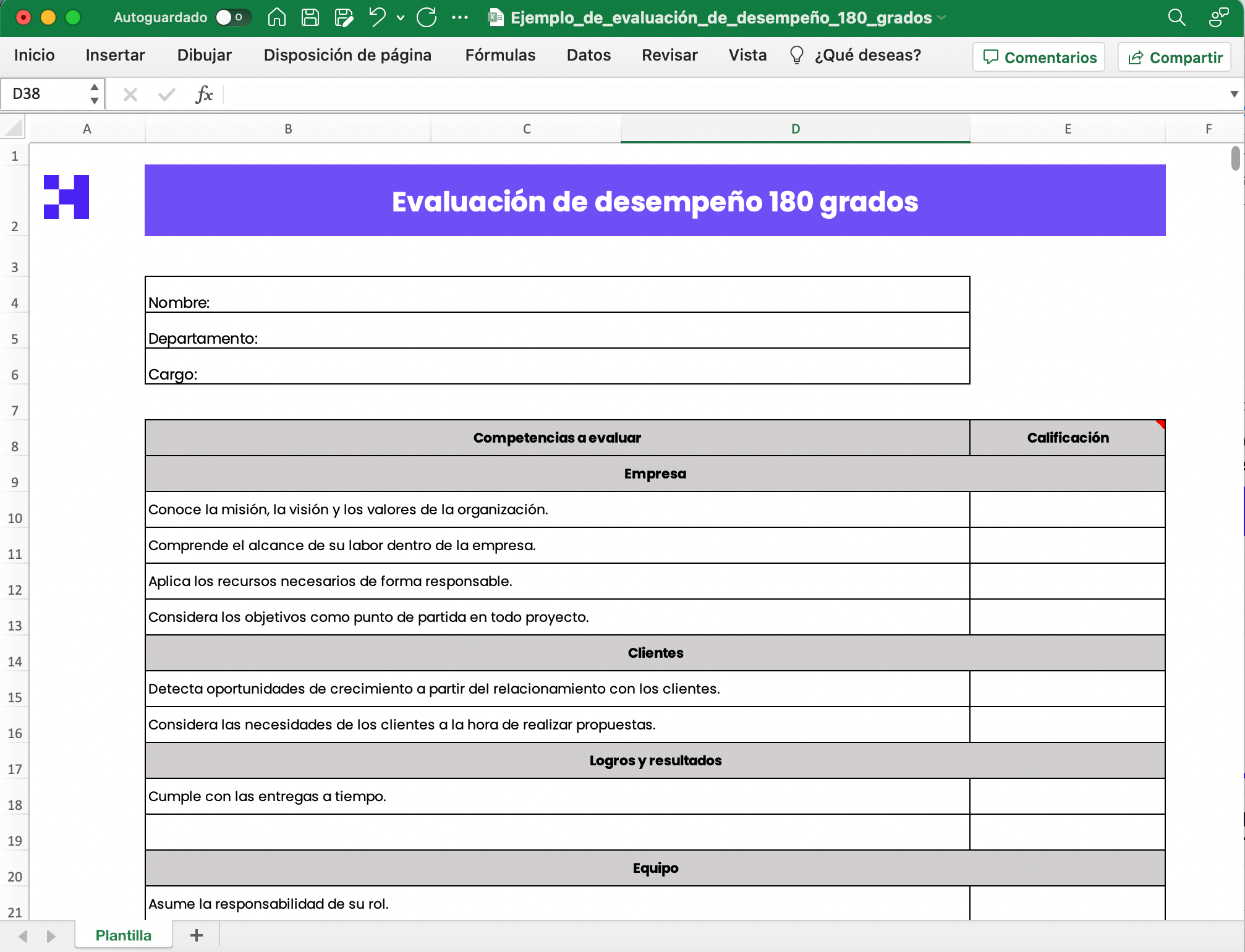Viewport: 1245px width, 952px height.
Task: Click the search magnifier icon
Action: pos(1176,17)
